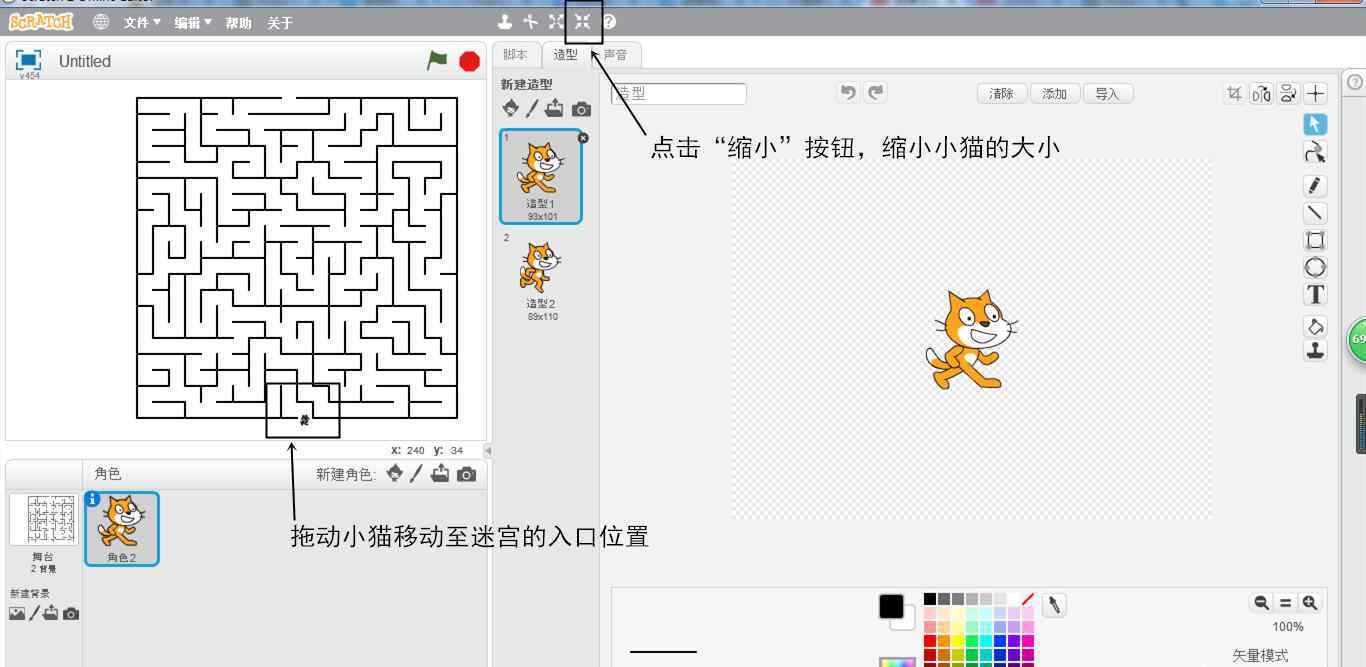Select the Ellipse tool
The image size is (1366, 667).
pyautogui.click(x=1316, y=267)
